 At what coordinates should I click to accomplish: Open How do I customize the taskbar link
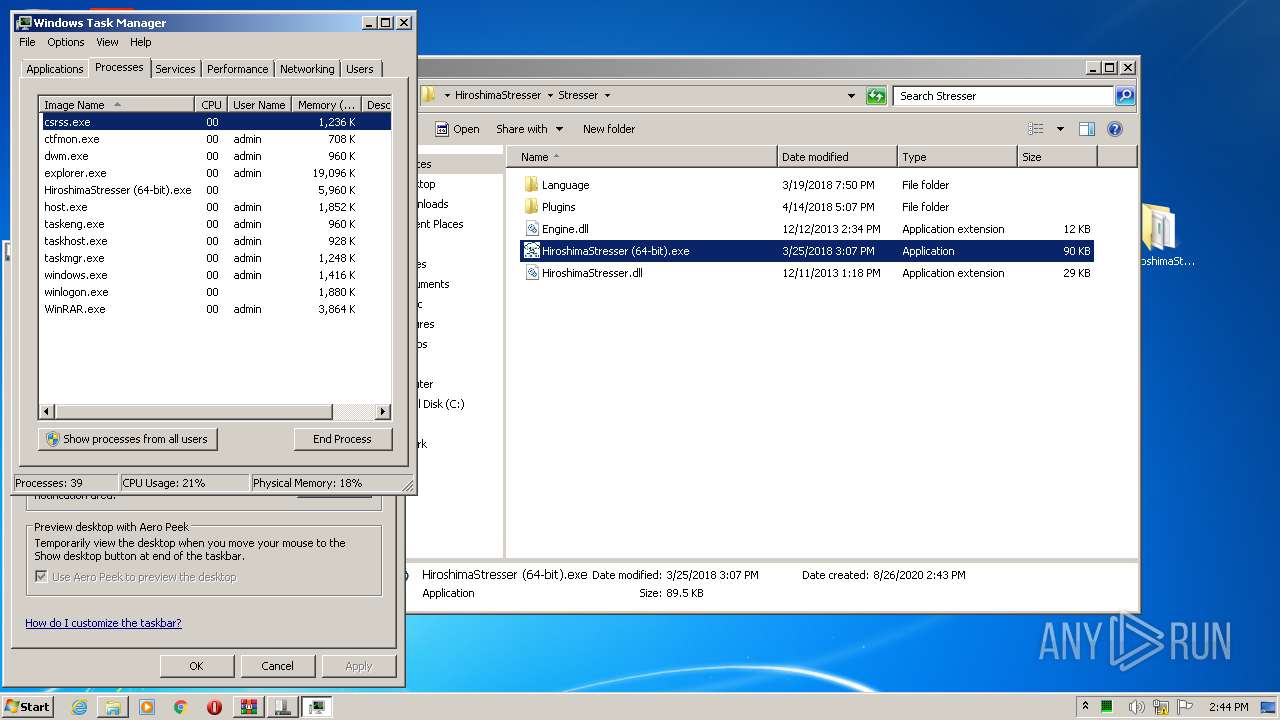[x=103, y=622]
